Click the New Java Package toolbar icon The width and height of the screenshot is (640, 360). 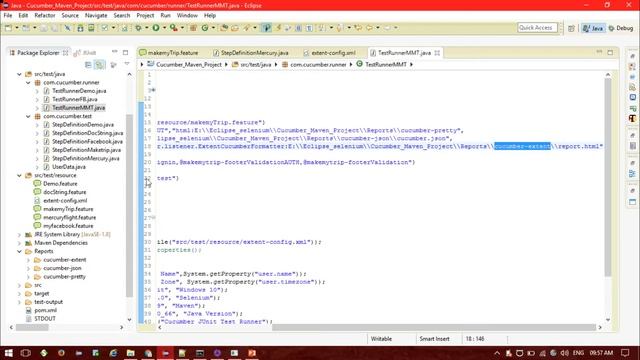pyautogui.click(x=193, y=28)
